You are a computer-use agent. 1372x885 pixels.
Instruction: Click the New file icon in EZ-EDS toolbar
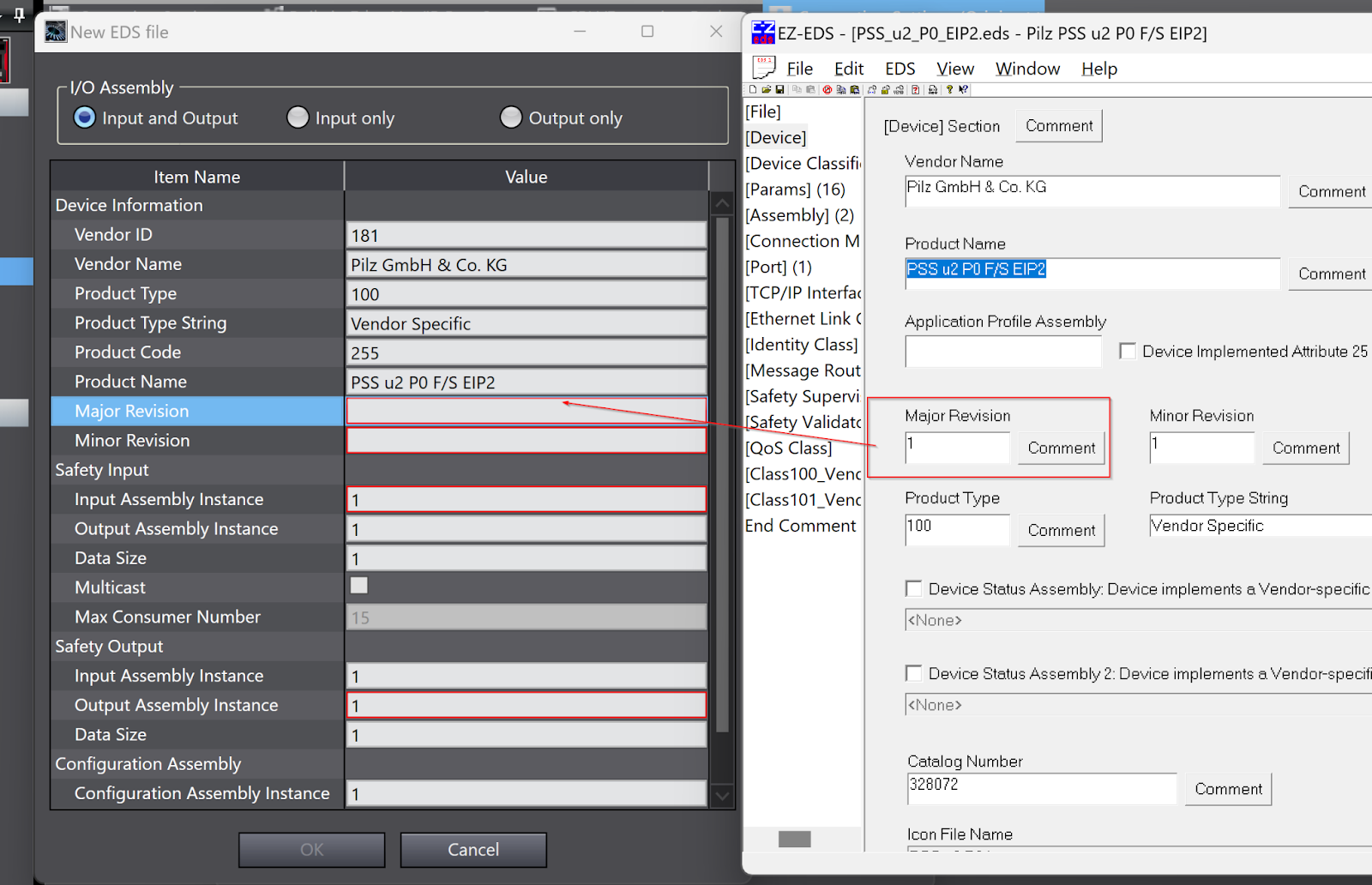(x=753, y=89)
